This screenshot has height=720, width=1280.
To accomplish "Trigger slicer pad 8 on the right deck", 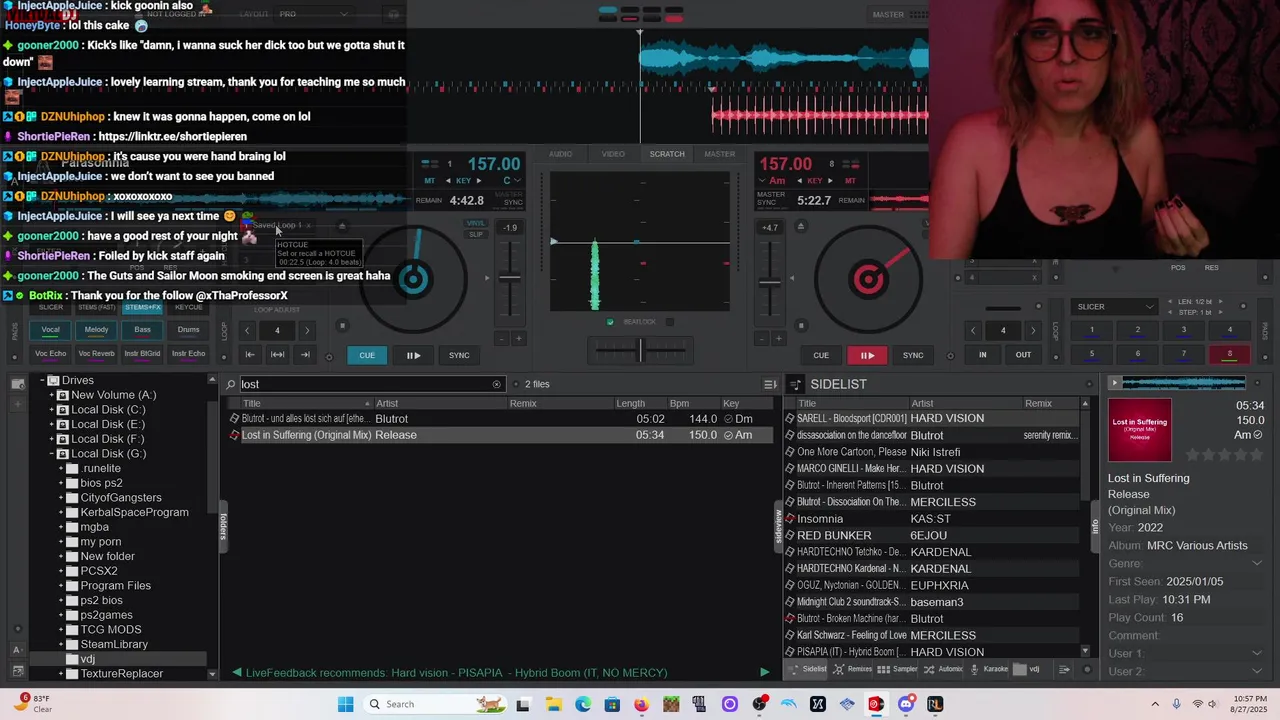I will tap(1229, 353).
